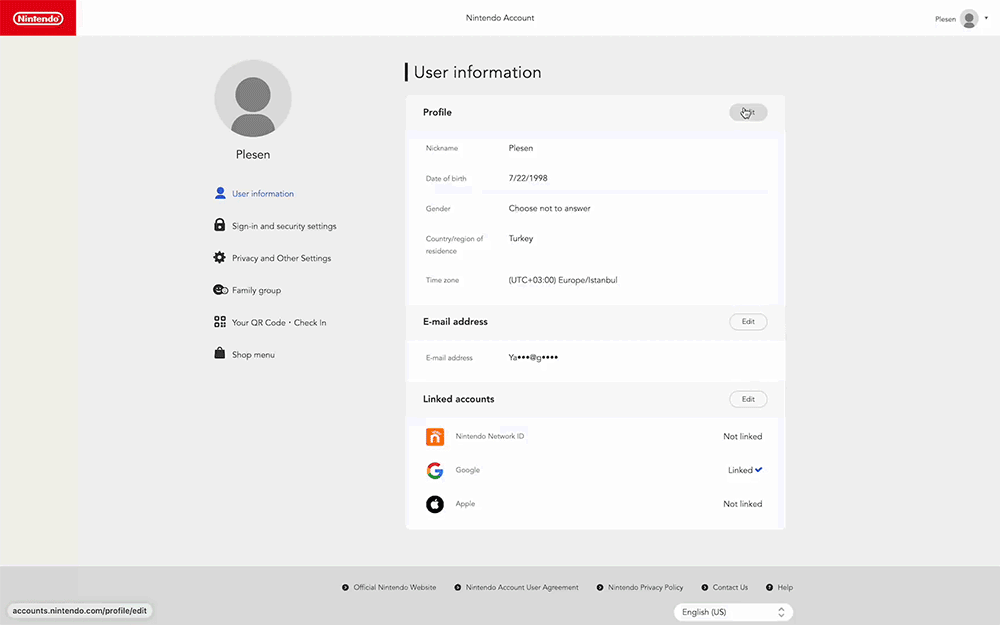The height and width of the screenshot is (625, 1000).
Task: Click the Google logo in Linked accounts
Action: tap(435, 470)
